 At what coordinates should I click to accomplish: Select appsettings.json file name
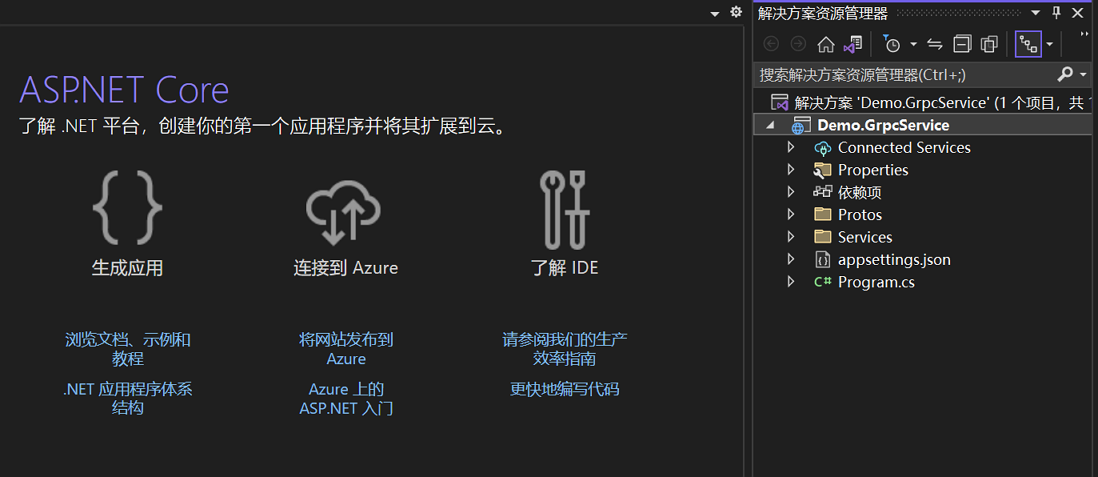[x=894, y=260]
